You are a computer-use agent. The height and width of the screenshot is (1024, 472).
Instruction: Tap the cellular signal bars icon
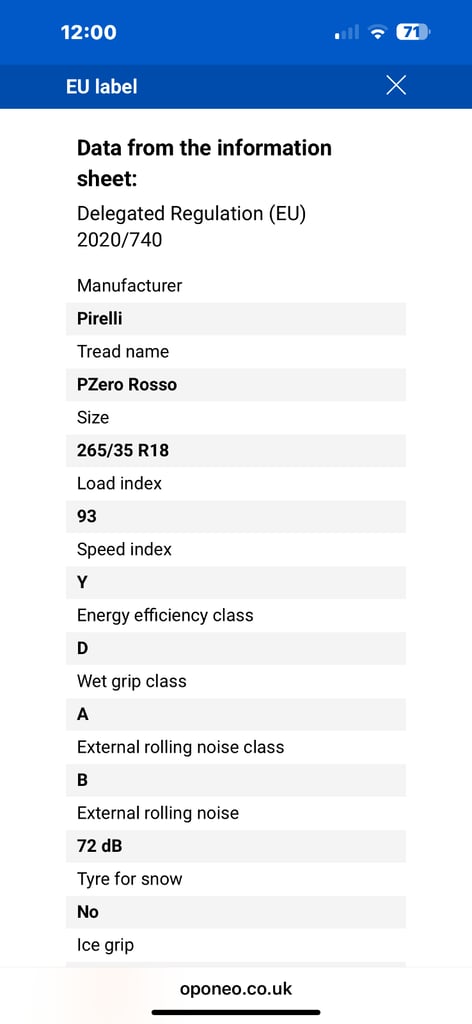coord(347,32)
